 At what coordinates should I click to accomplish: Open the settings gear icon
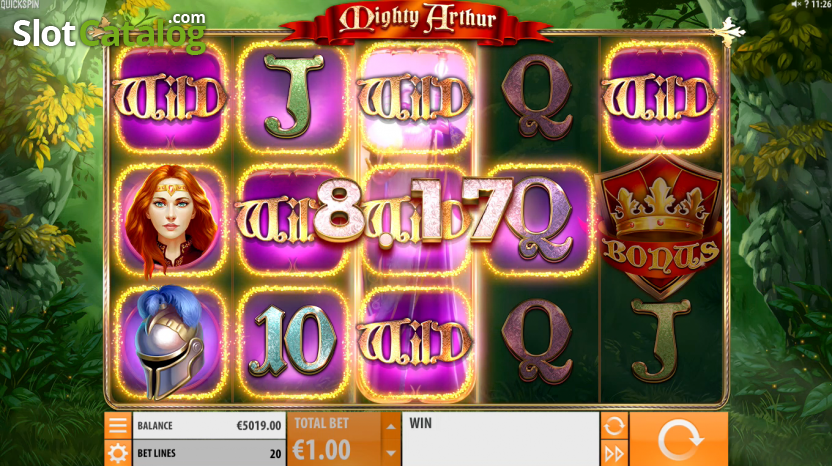click(118, 453)
